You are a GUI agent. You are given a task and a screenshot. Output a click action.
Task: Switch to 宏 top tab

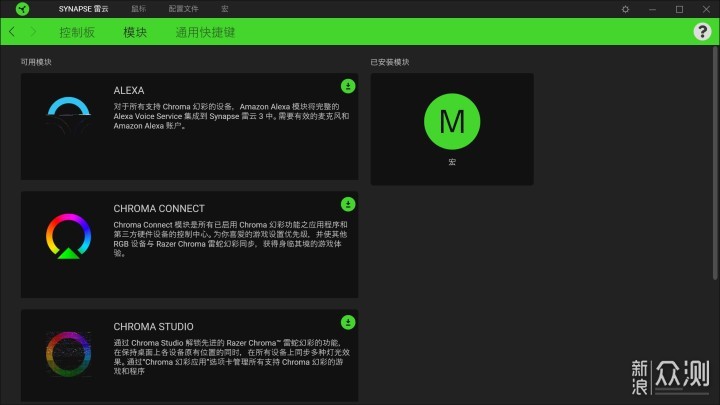click(x=225, y=9)
